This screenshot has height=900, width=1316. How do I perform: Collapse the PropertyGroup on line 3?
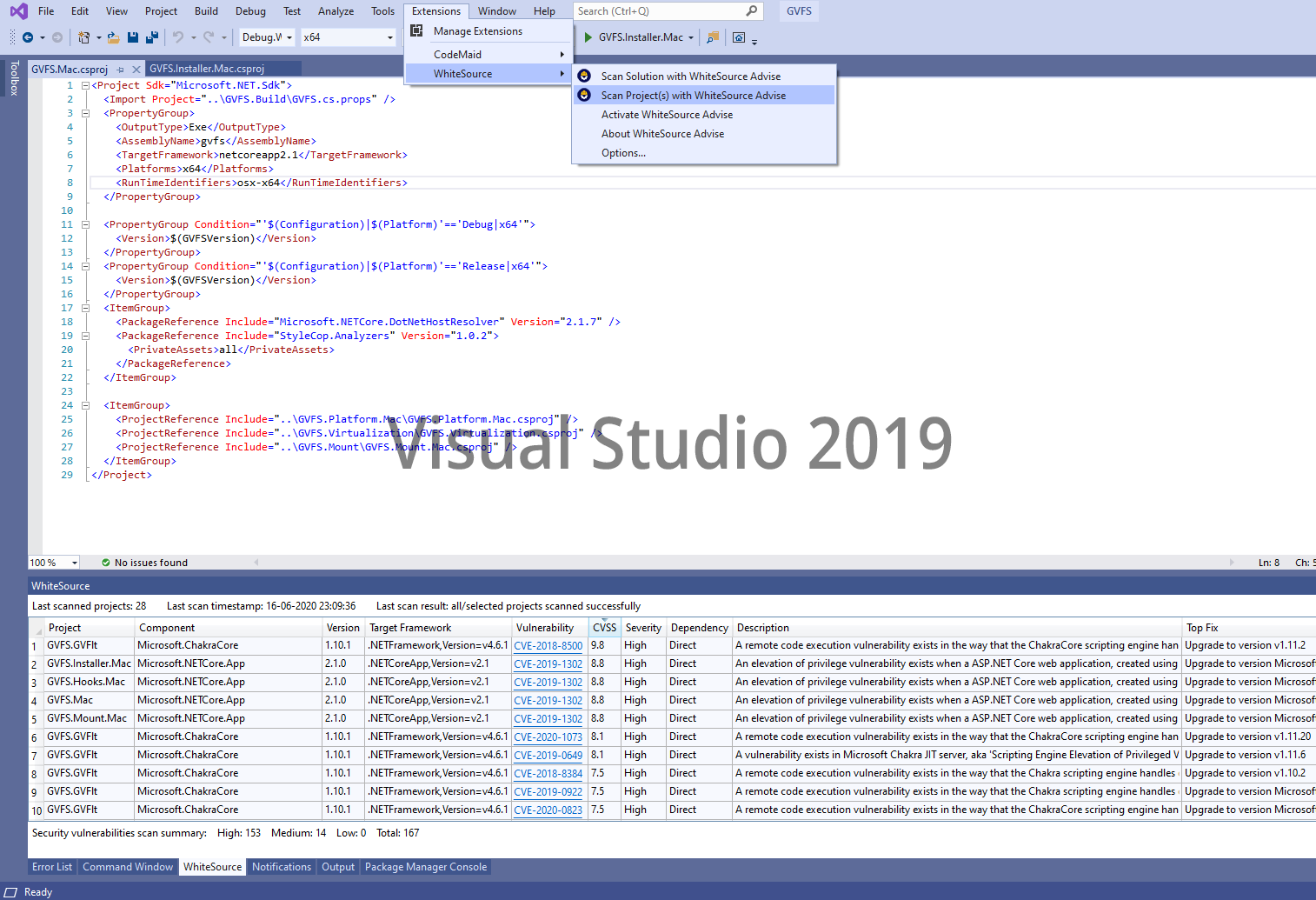(85, 113)
